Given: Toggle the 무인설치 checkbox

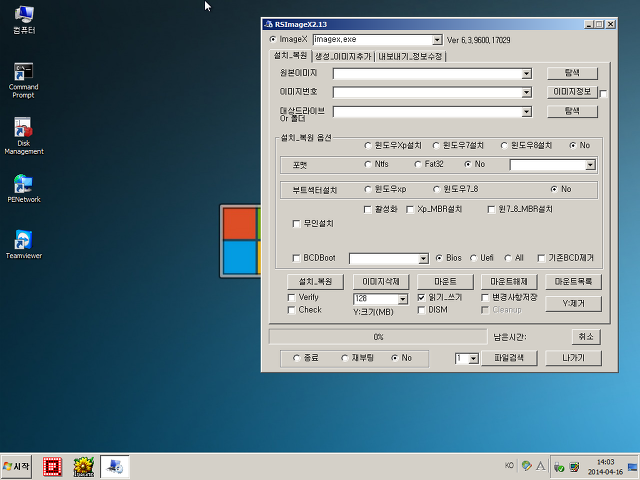Looking at the screenshot, I should point(297,224).
